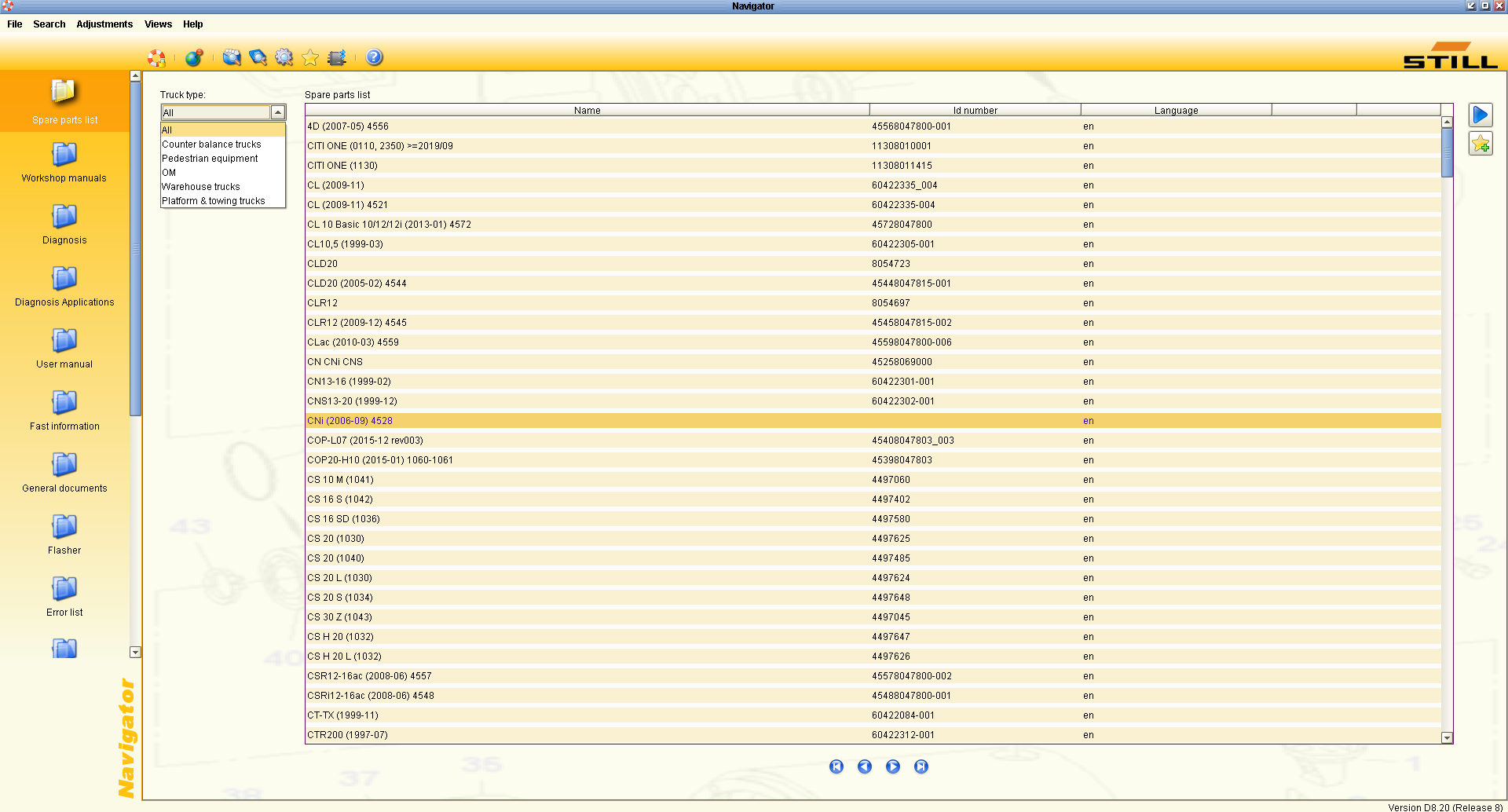Go to the last page of the list
Image resolution: width=1508 pixels, height=812 pixels.
click(x=921, y=766)
